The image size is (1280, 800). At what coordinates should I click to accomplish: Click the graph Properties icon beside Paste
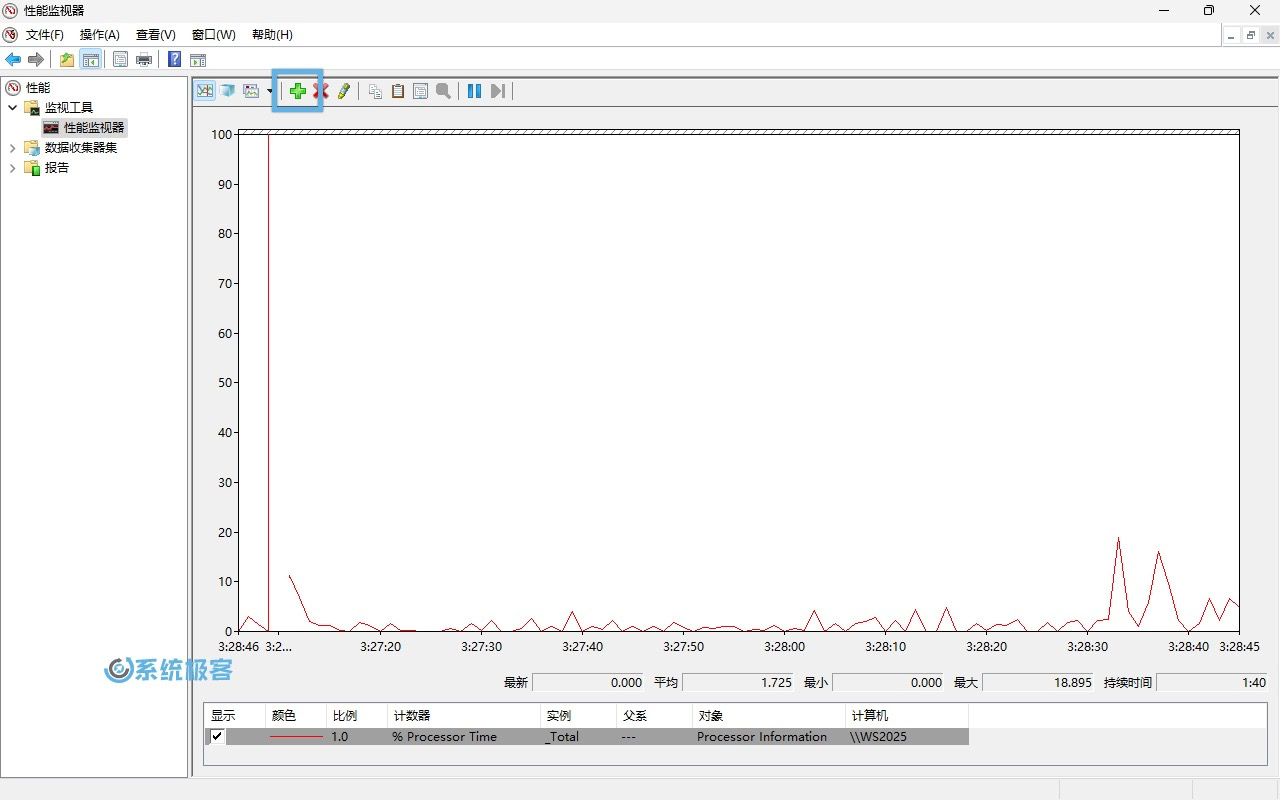(x=420, y=91)
